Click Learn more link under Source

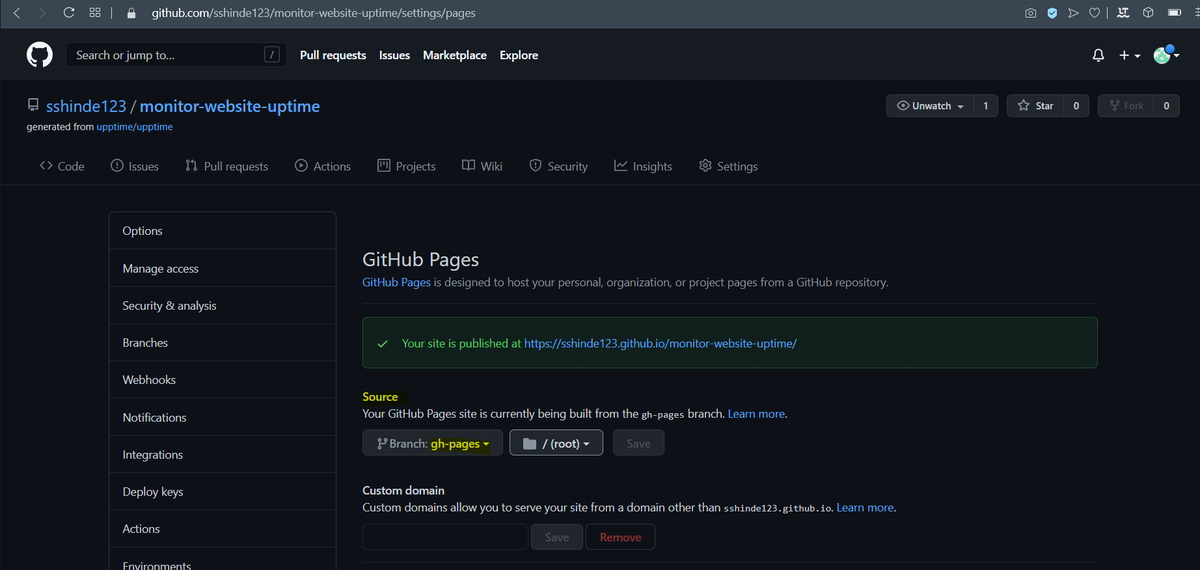[756, 413]
